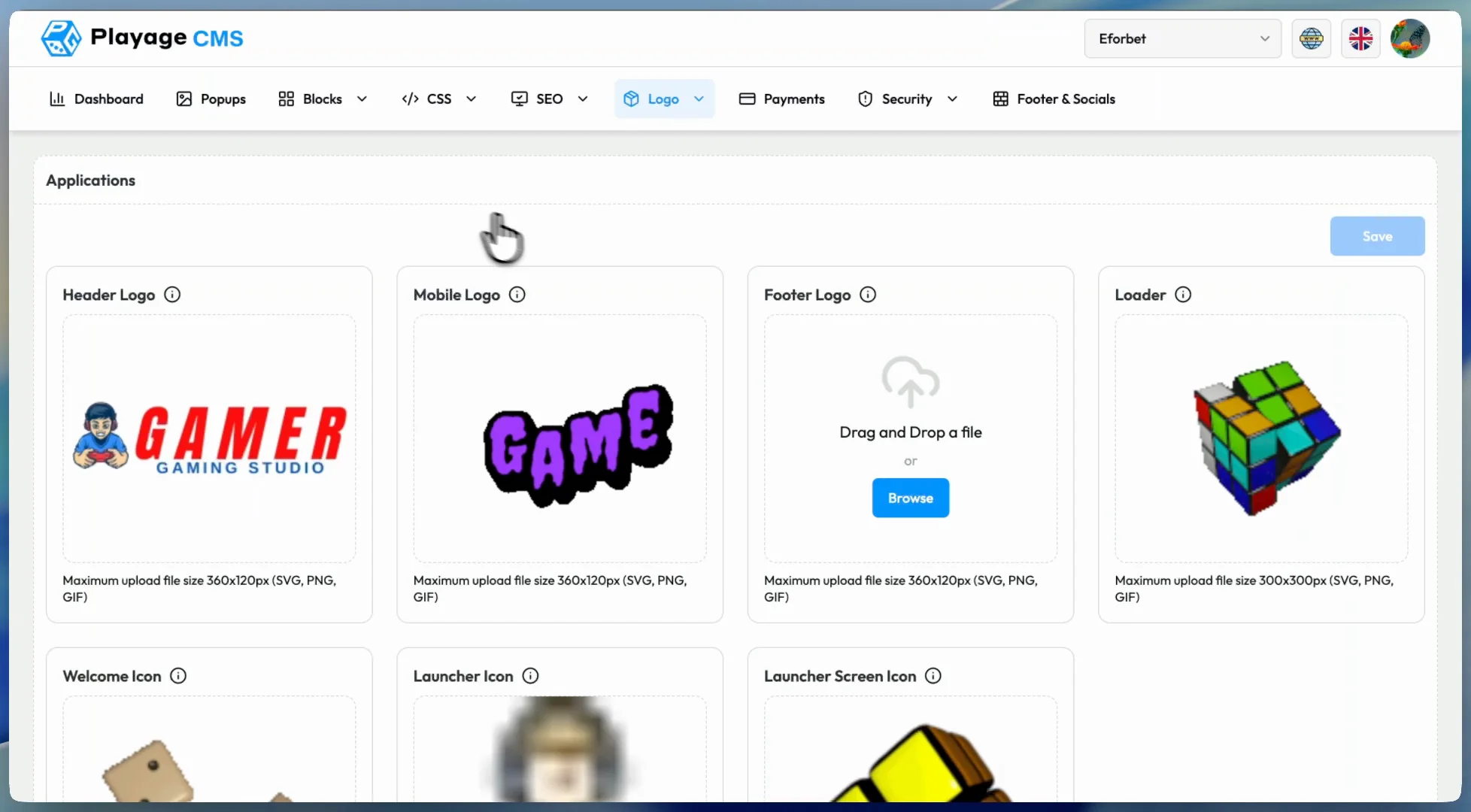
Task: Click the Blocks grid icon
Action: pyautogui.click(x=286, y=98)
